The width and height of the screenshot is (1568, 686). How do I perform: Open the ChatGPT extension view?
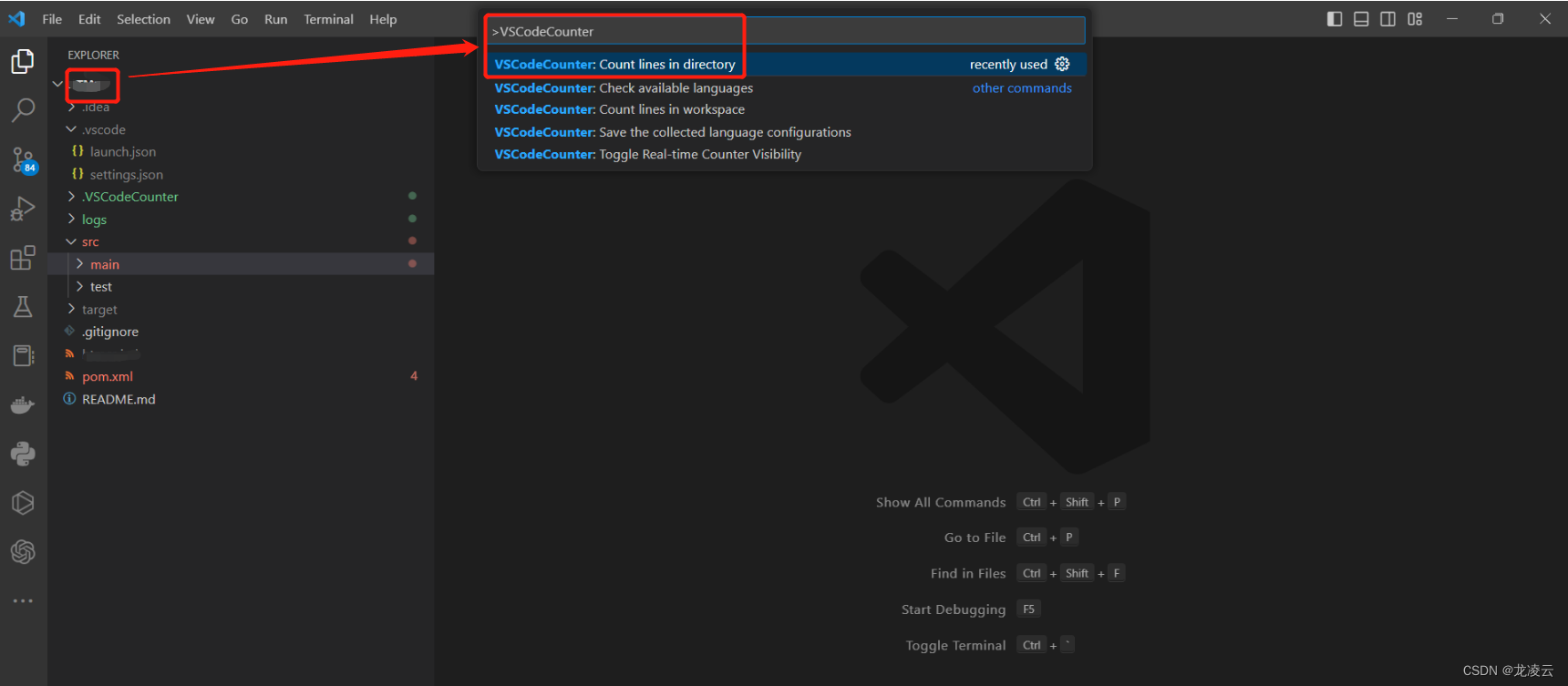point(23,552)
